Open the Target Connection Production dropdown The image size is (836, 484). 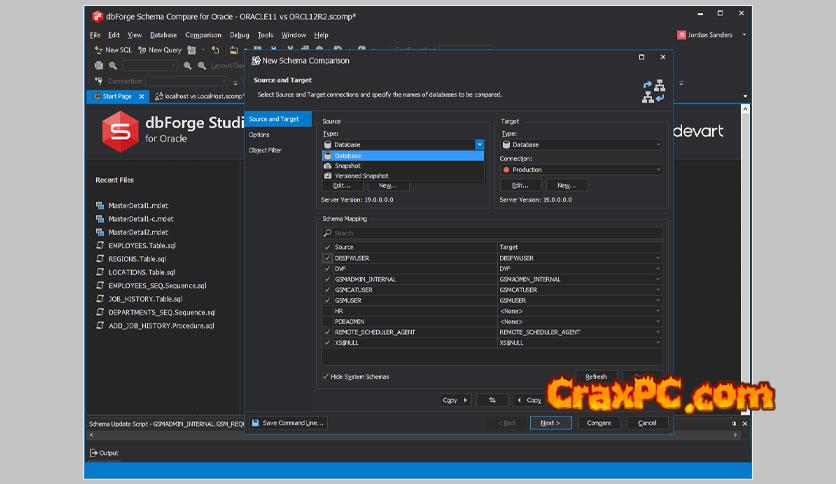coord(658,170)
